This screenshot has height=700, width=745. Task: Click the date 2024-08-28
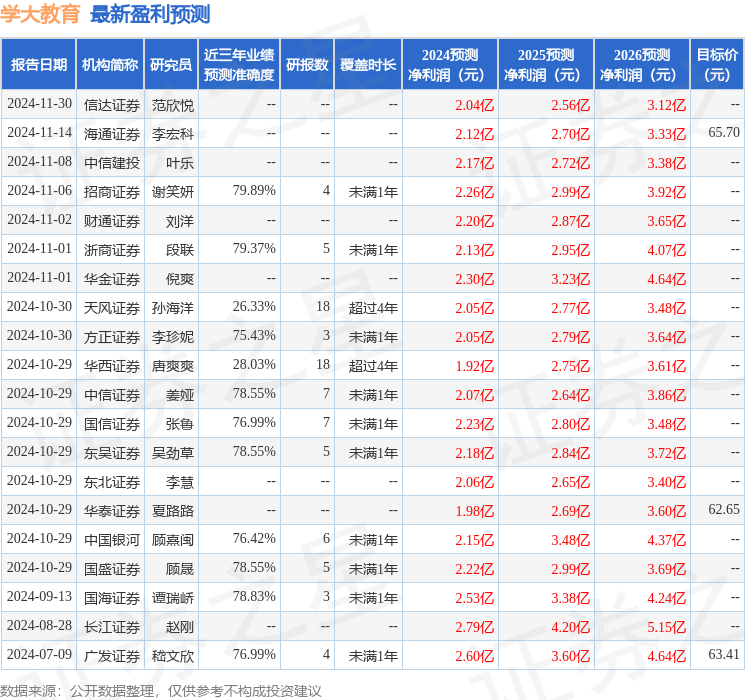pyautogui.click(x=39, y=625)
